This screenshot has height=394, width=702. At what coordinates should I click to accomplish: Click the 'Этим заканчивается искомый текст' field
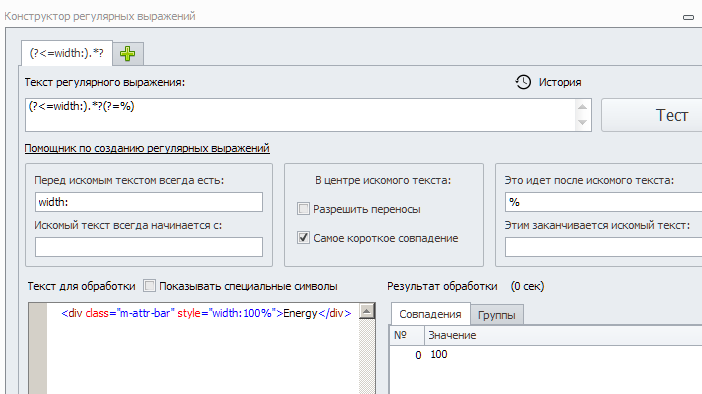click(604, 247)
